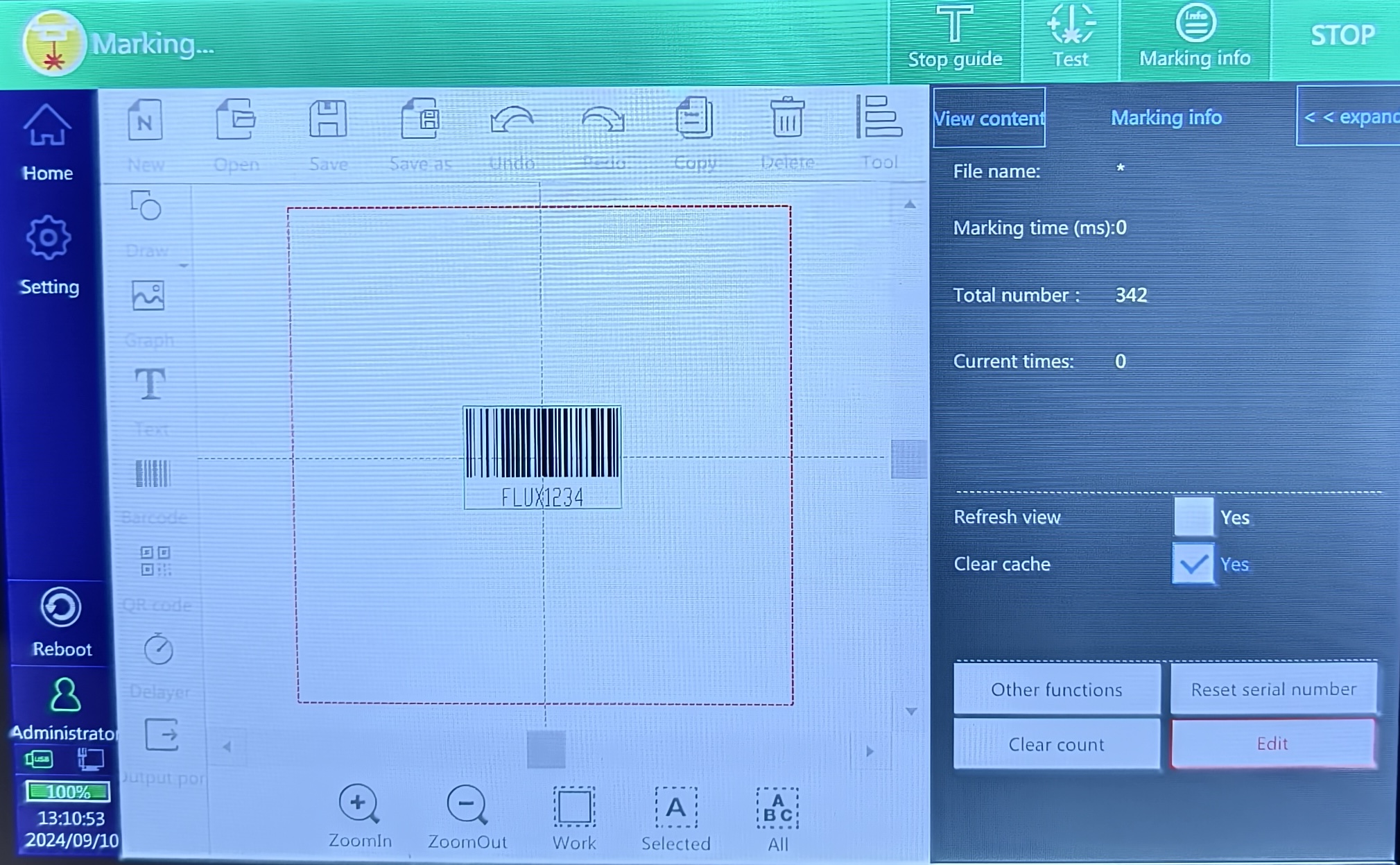The width and height of the screenshot is (1400, 865).
Task: Uncheck the Clear cache checkbox
Action: click(1193, 564)
